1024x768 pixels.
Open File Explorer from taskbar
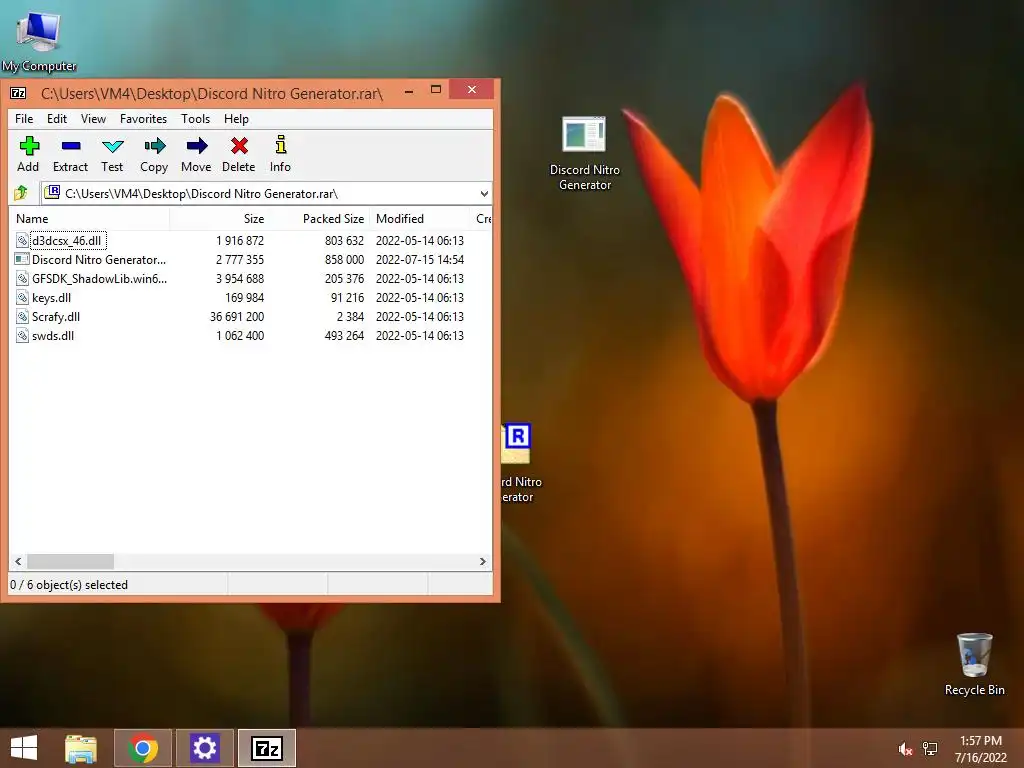[x=81, y=748]
